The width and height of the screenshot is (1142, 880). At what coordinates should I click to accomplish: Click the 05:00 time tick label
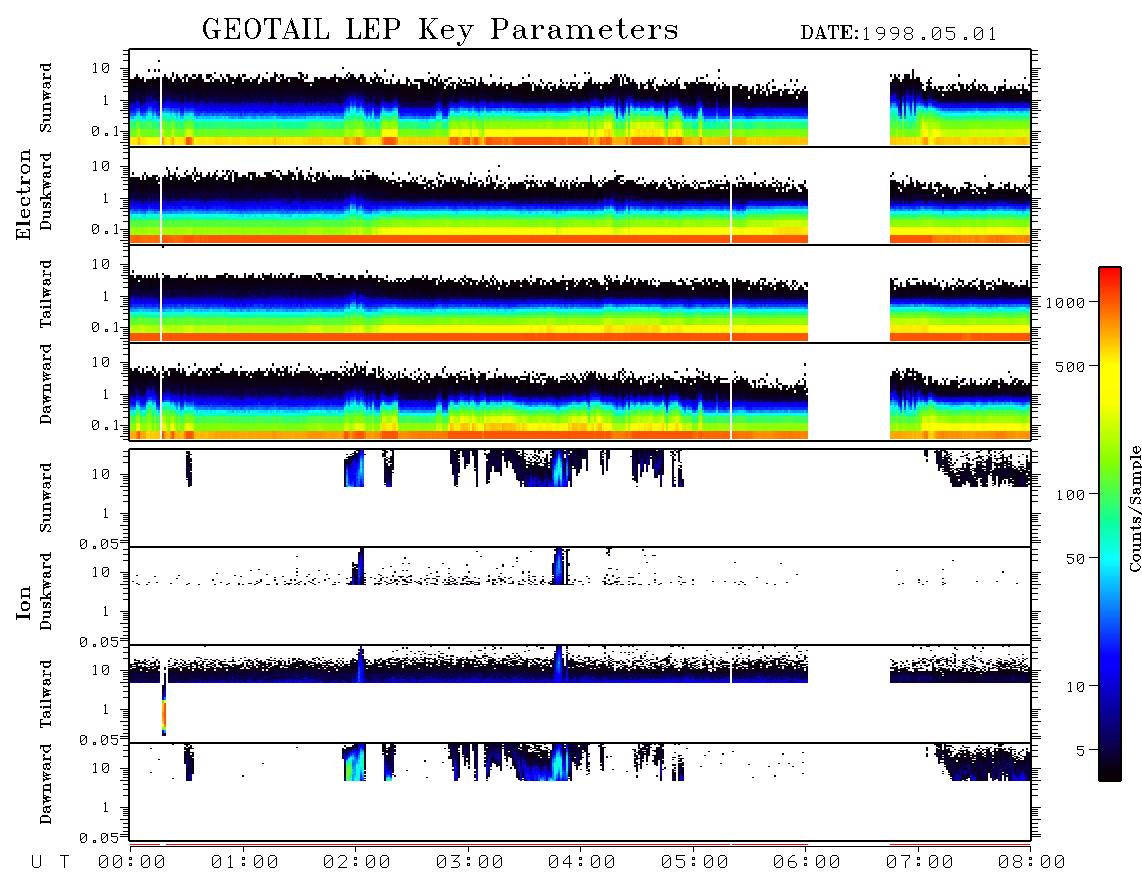tap(695, 863)
